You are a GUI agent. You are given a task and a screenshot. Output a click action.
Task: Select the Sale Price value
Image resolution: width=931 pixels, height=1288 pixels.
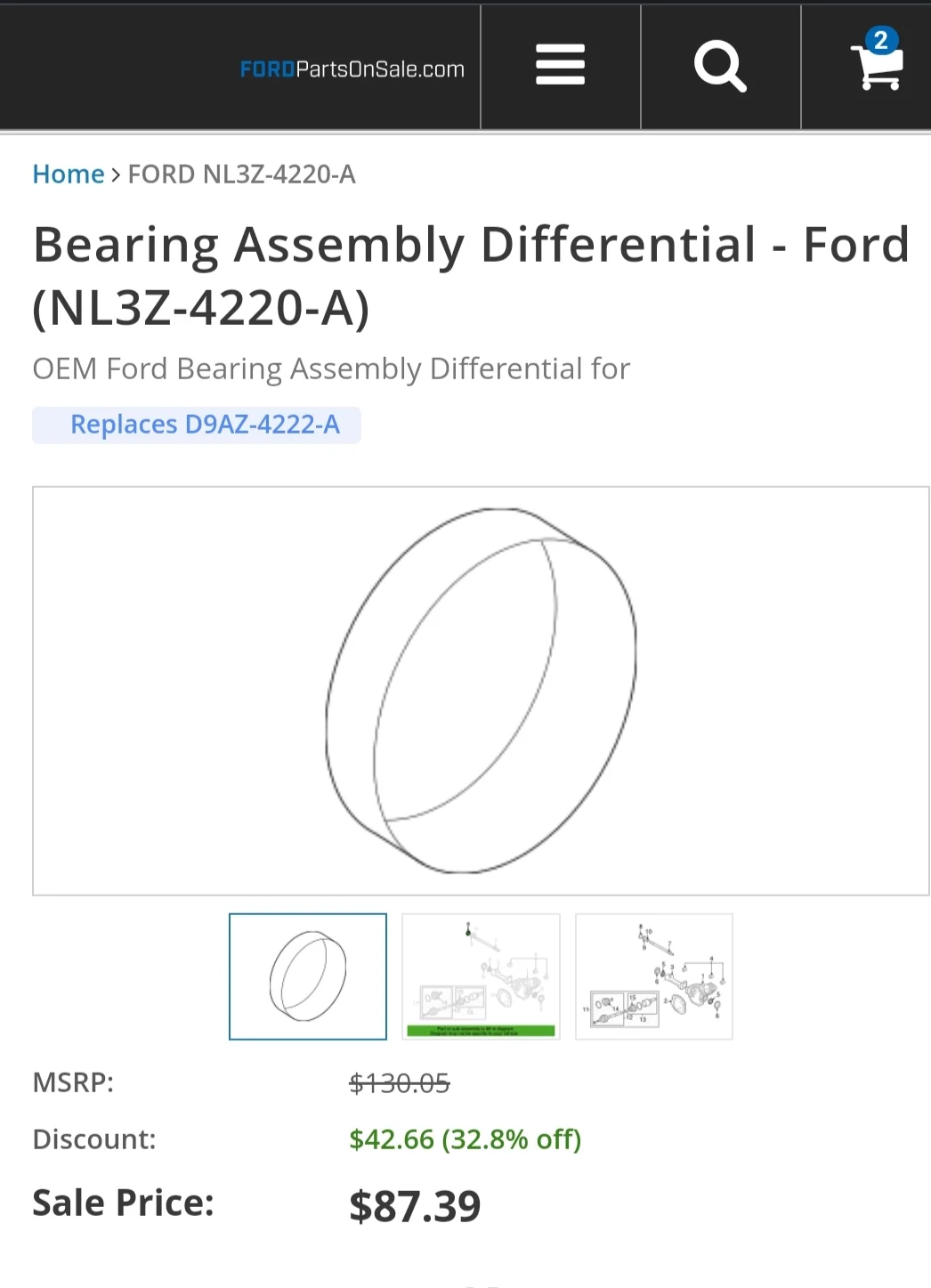[x=415, y=1205]
